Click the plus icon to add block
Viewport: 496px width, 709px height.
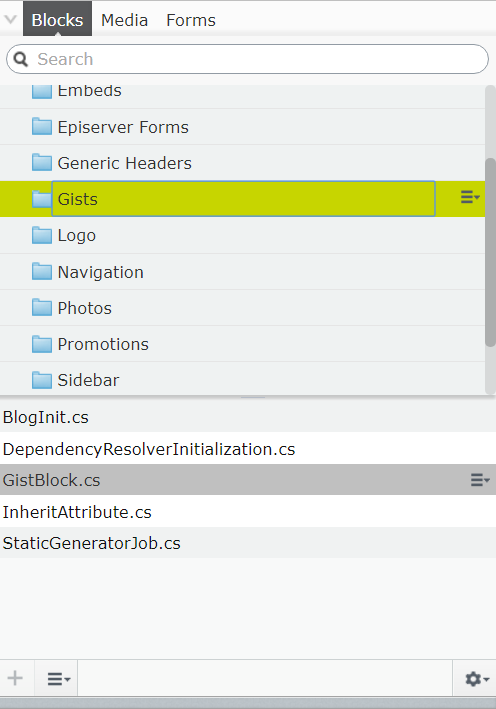click(x=15, y=678)
